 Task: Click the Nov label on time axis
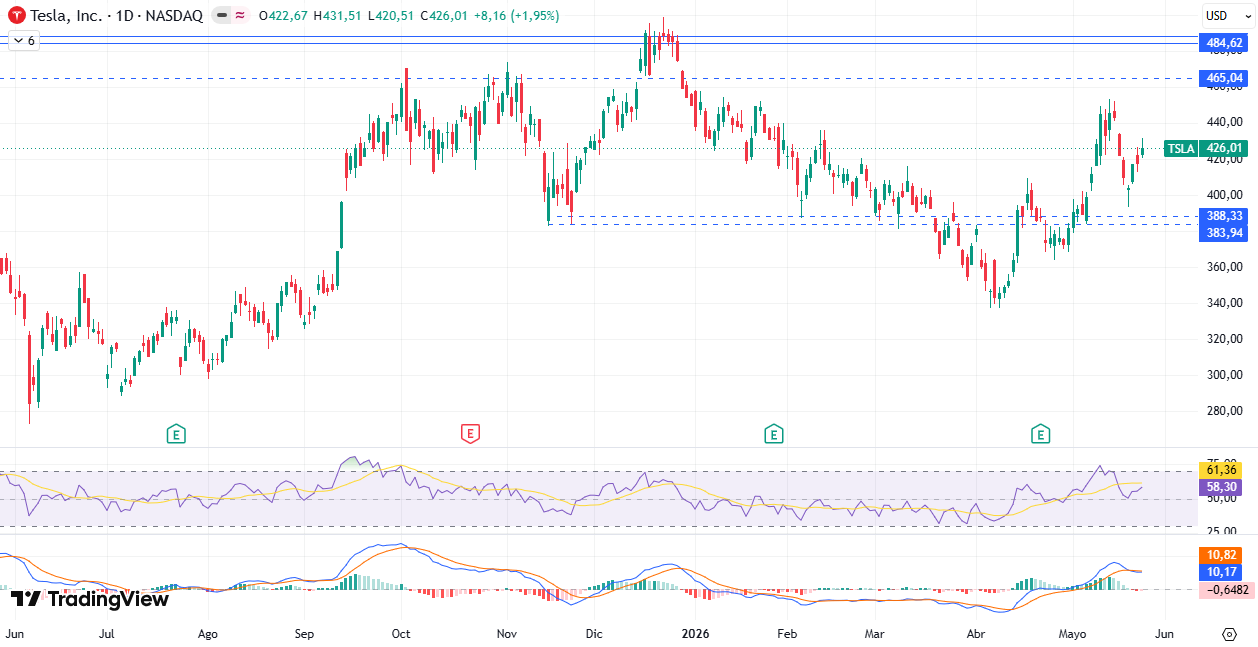[x=507, y=634]
